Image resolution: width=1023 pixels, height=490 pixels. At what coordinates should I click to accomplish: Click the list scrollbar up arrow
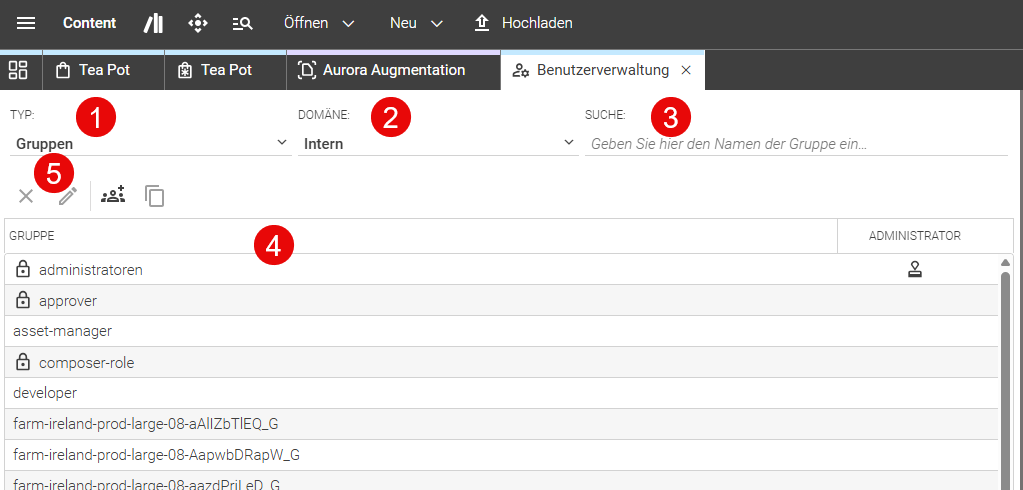1005,262
